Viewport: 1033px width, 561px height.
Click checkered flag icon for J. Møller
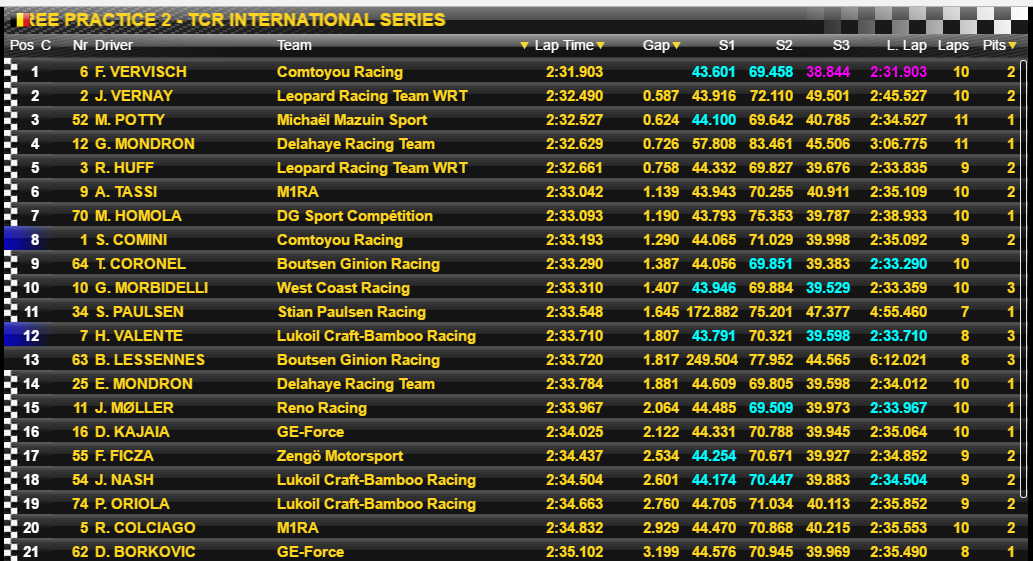[x=11, y=408]
